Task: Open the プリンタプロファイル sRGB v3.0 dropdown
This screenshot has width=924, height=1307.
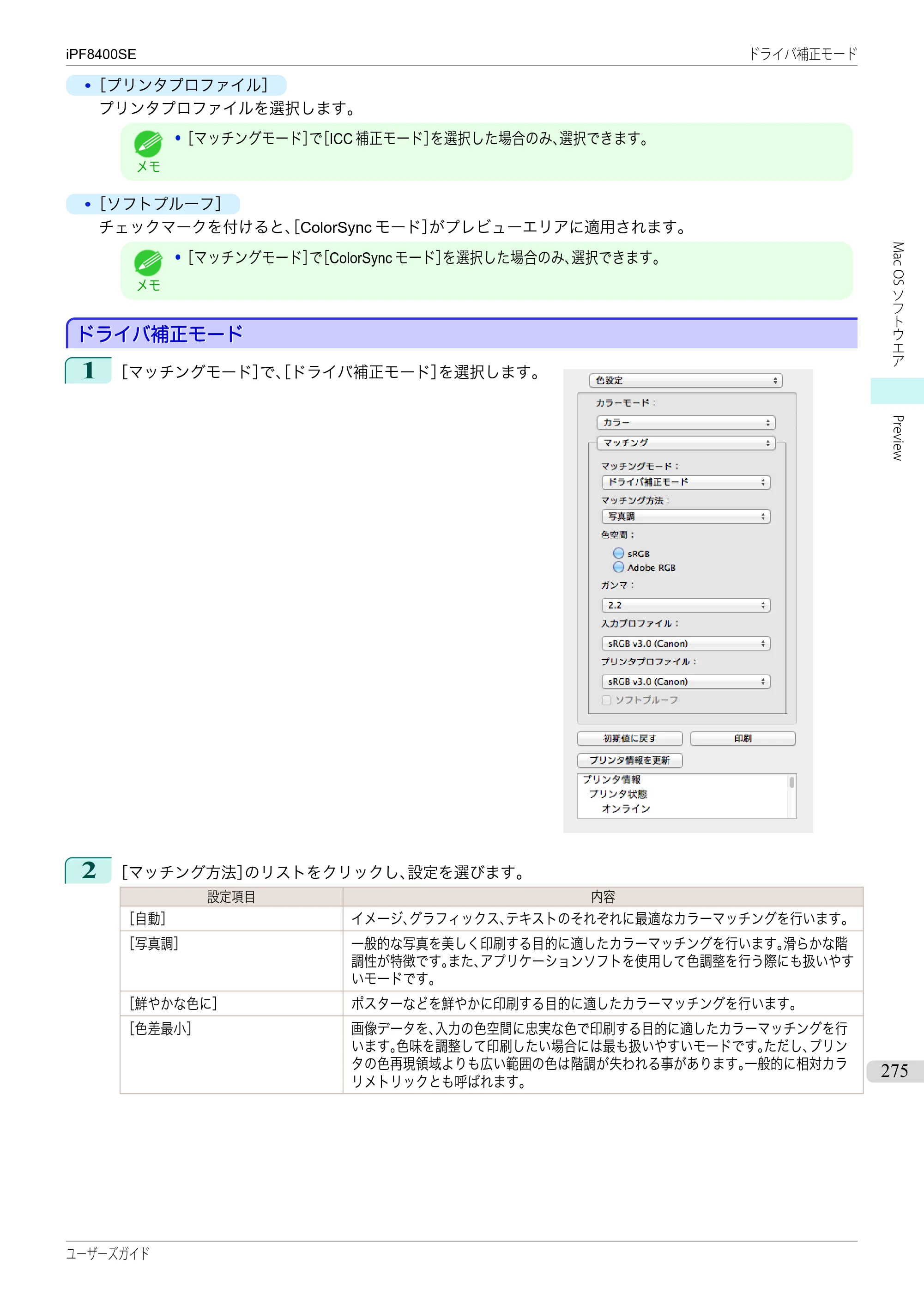Action: click(x=686, y=681)
